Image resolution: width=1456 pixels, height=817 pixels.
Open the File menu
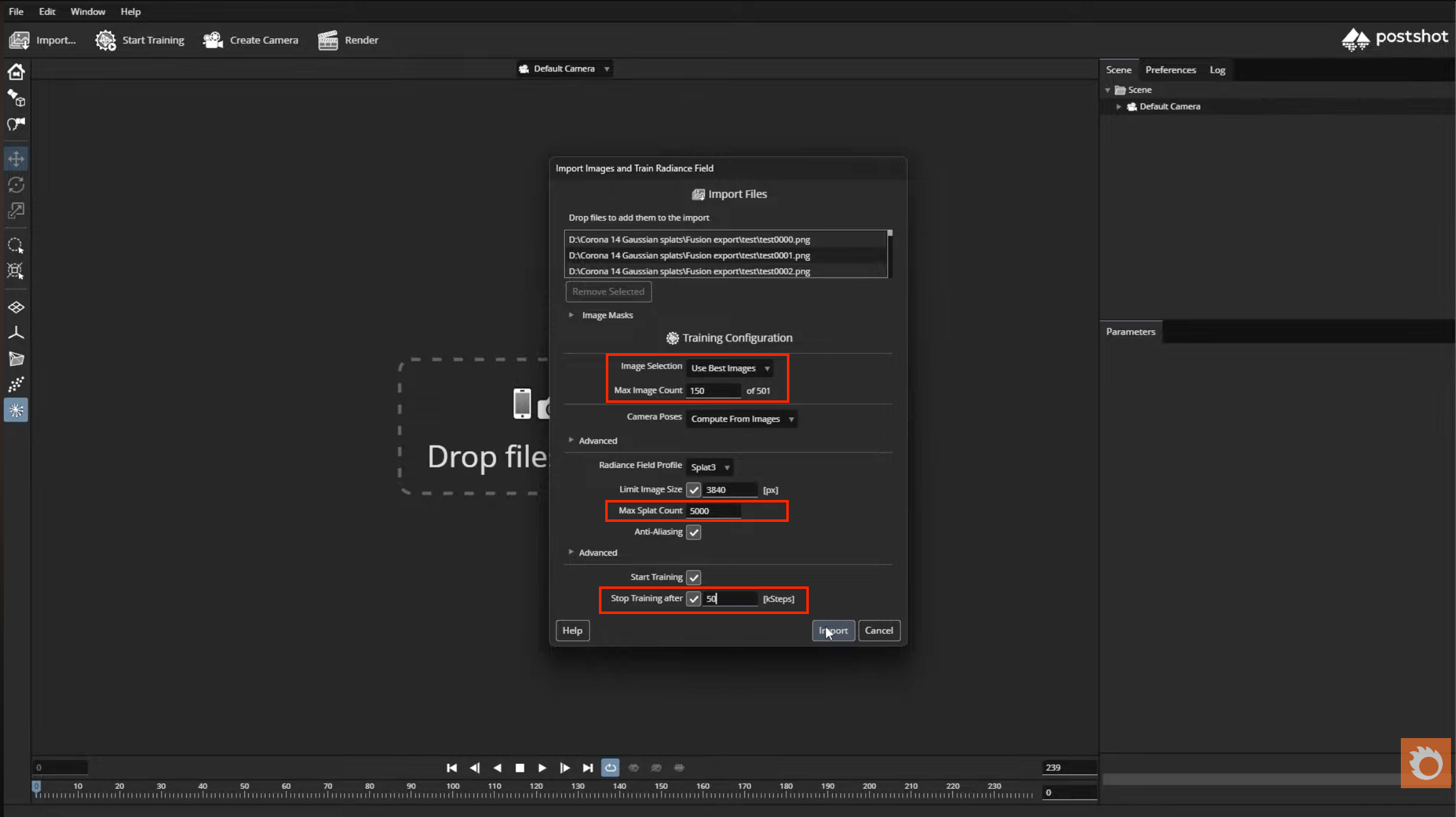pos(16,11)
